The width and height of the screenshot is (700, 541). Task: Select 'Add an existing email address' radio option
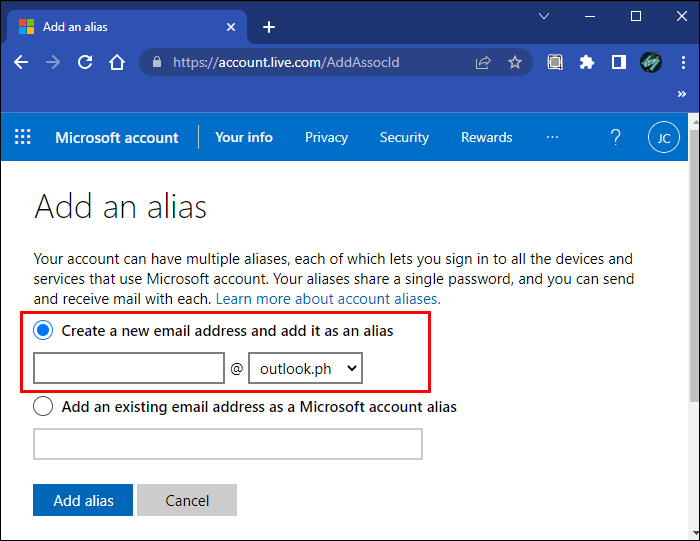44,406
